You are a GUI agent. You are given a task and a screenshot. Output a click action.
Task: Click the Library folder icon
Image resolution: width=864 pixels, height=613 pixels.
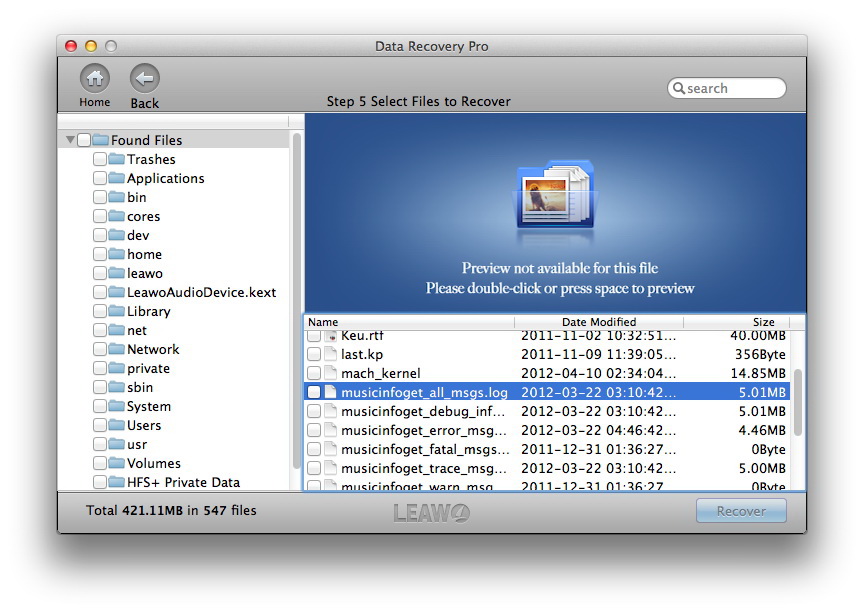116,311
